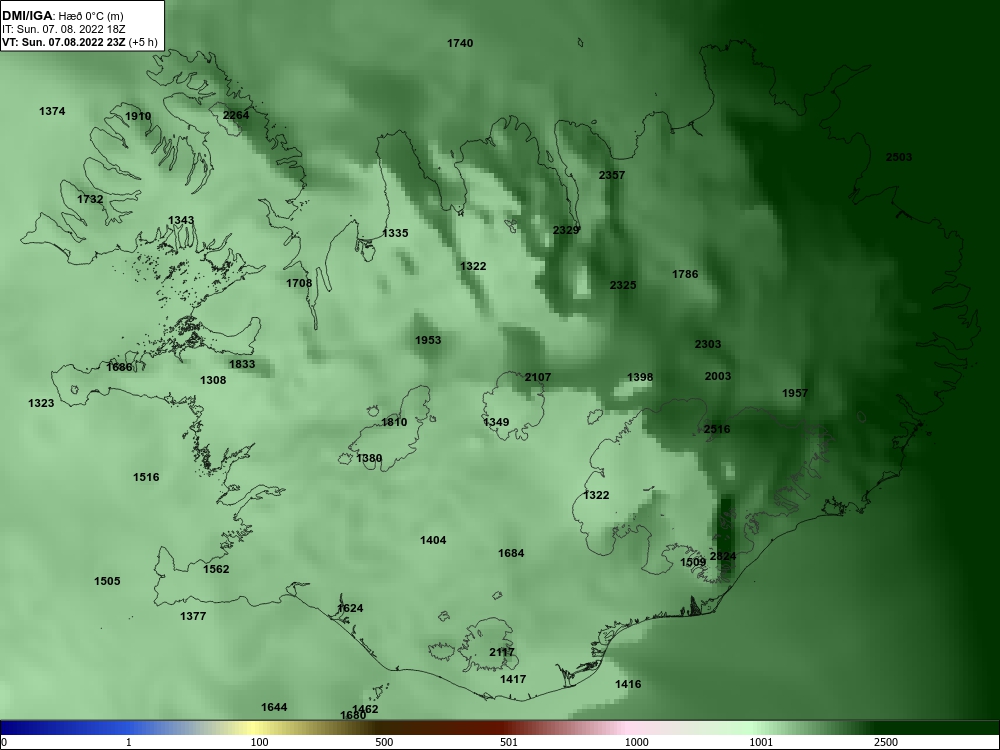
Task: Click the 1343 height label
Action: tap(181, 221)
